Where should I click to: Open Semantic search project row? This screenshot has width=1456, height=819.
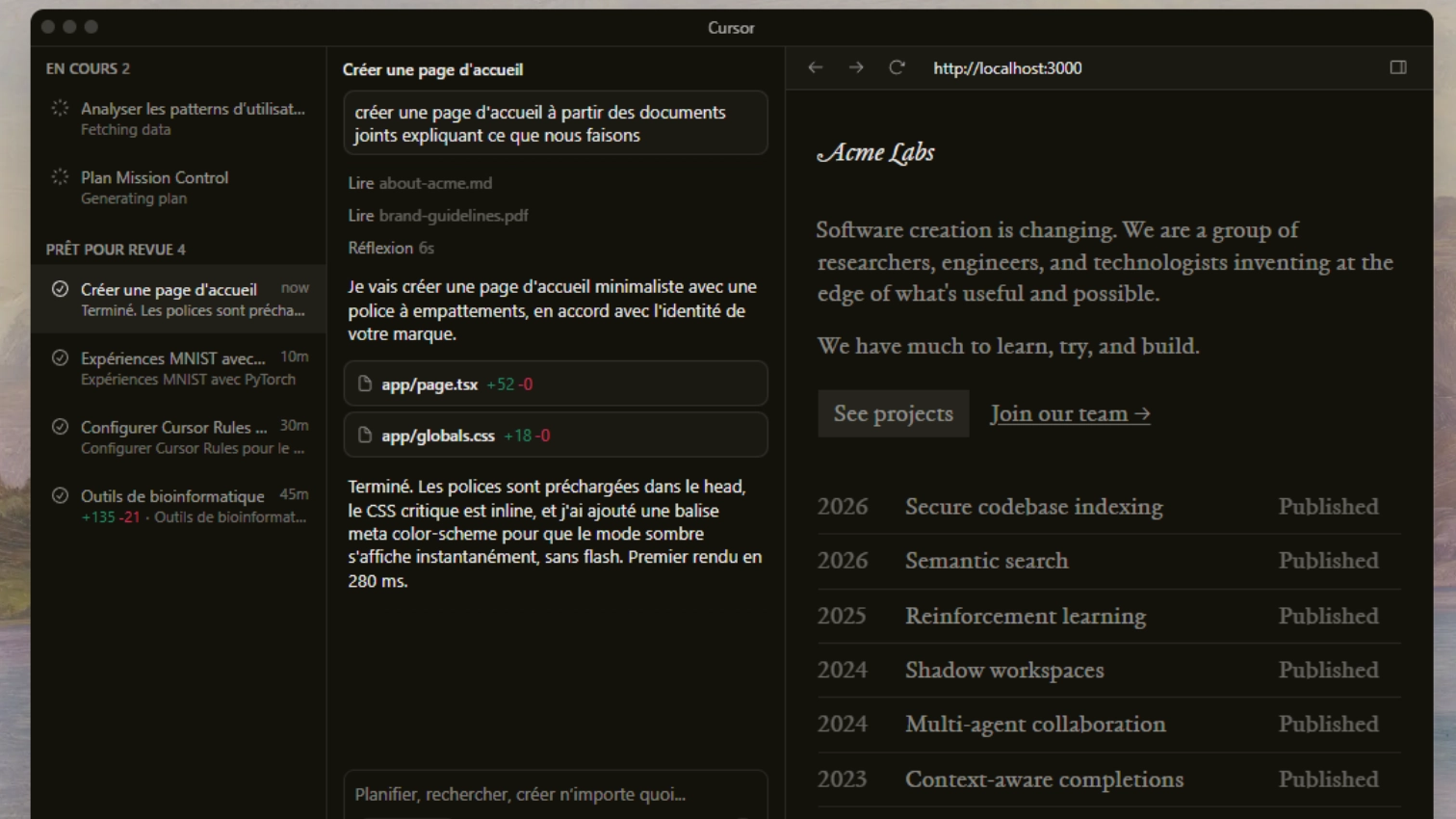[1109, 561]
